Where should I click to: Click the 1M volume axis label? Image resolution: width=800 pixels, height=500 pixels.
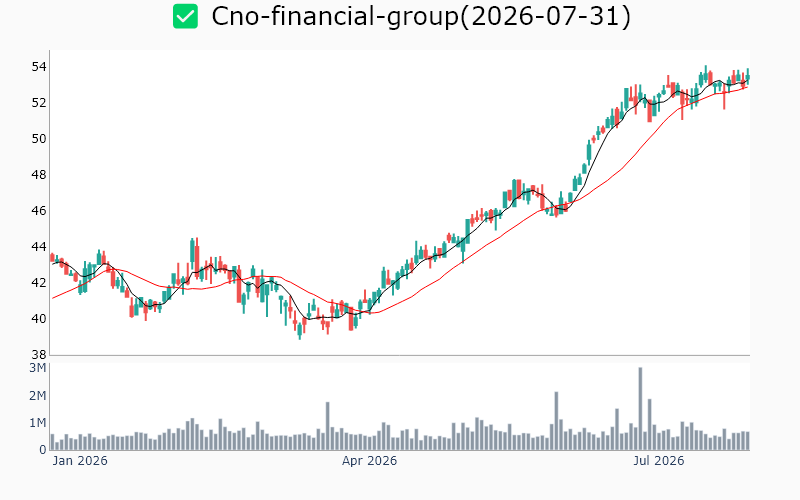[x=37, y=423]
